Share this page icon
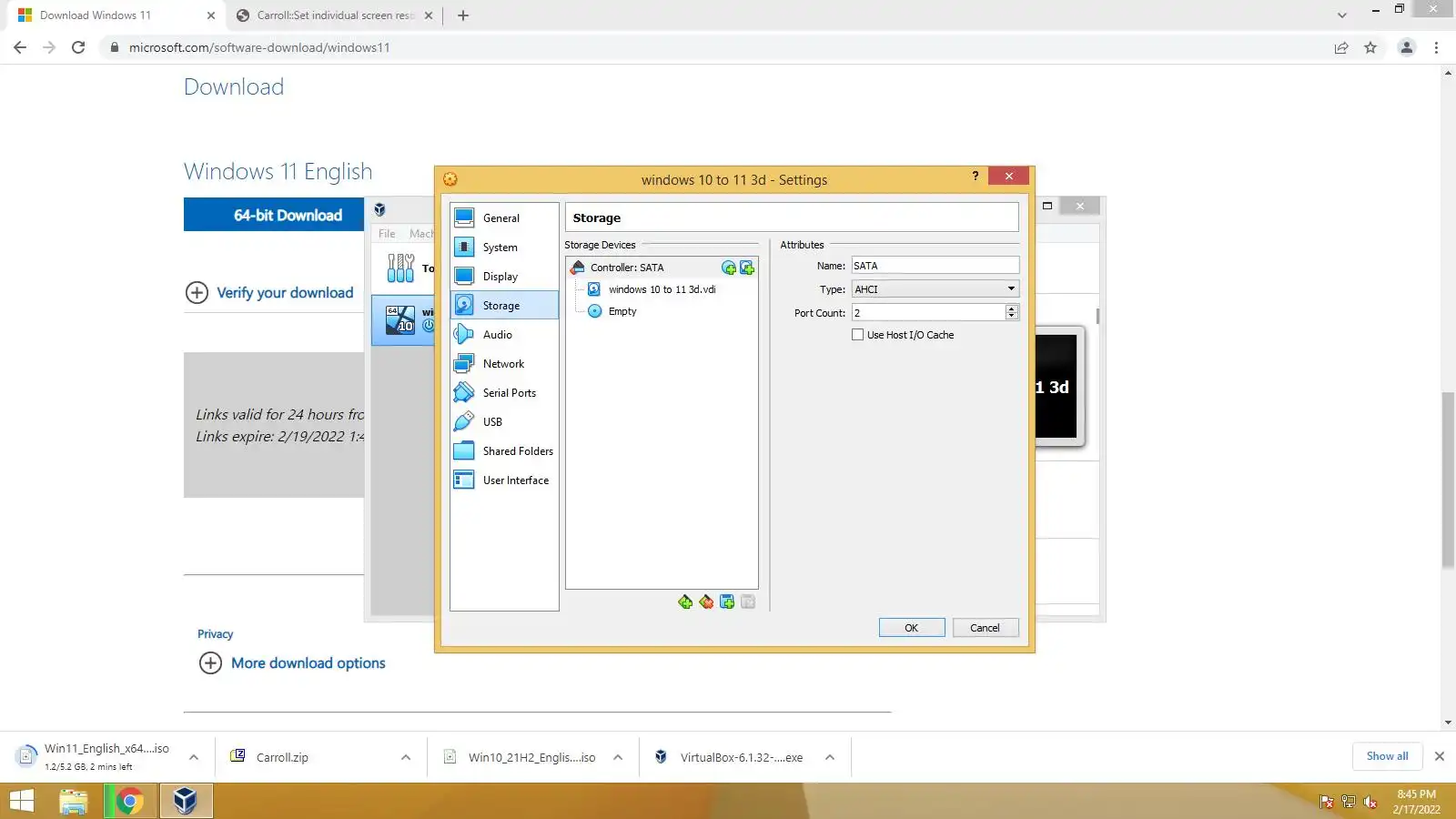The width and height of the screenshot is (1456, 819). coord(1341,47)
